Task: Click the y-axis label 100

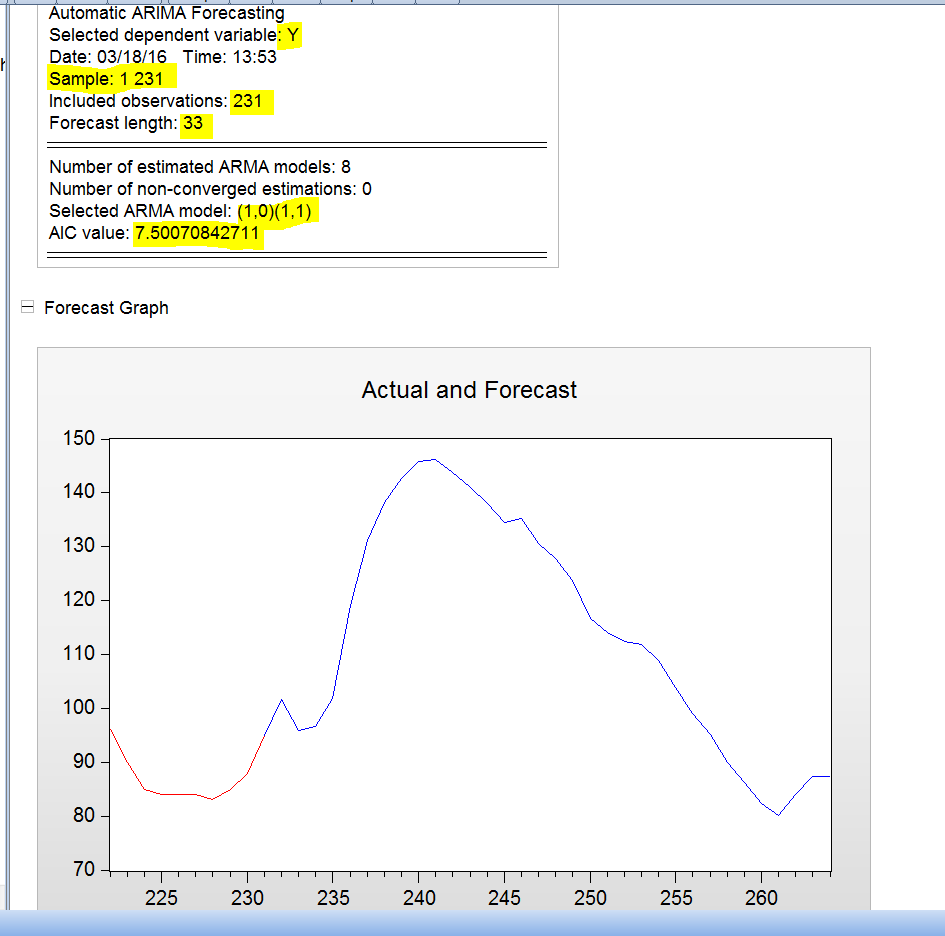Action: (x=79, y=707)
